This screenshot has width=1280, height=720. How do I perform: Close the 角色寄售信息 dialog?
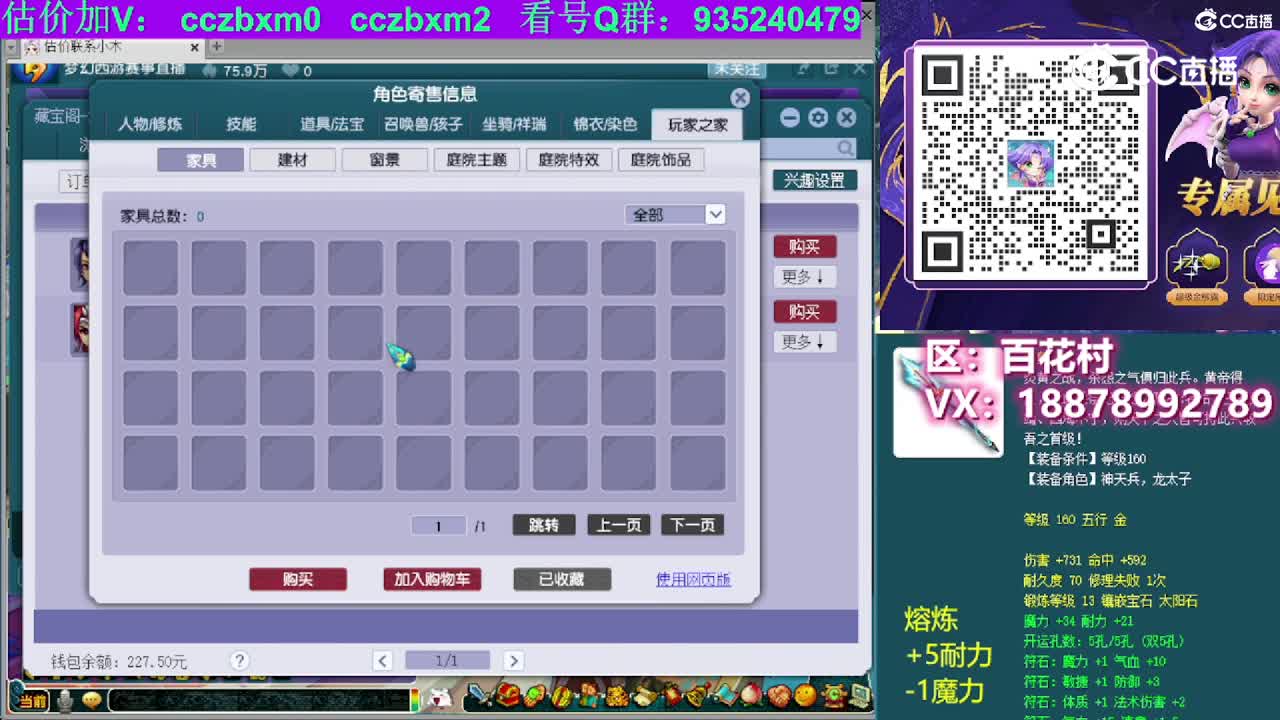pyautogui.click(x=740, y=97)
